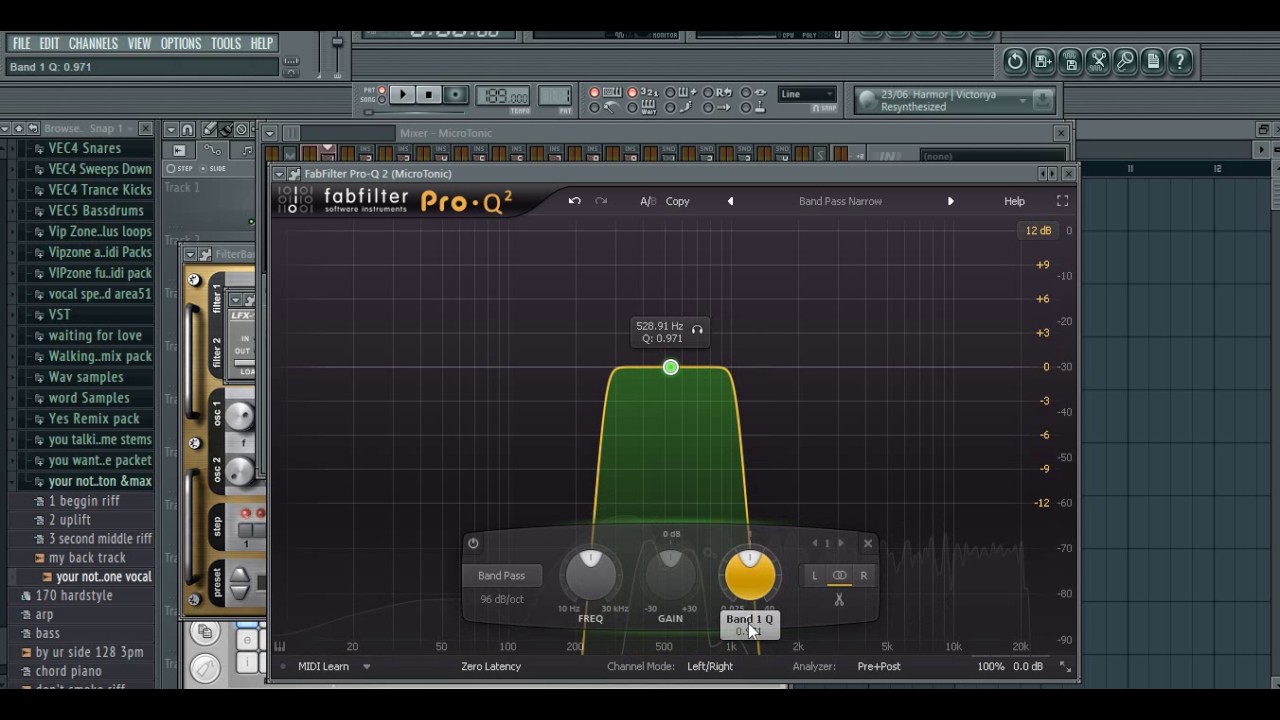Click the Record button in transport
This screenshot has height=720, width=1280.
click(455, 95)
